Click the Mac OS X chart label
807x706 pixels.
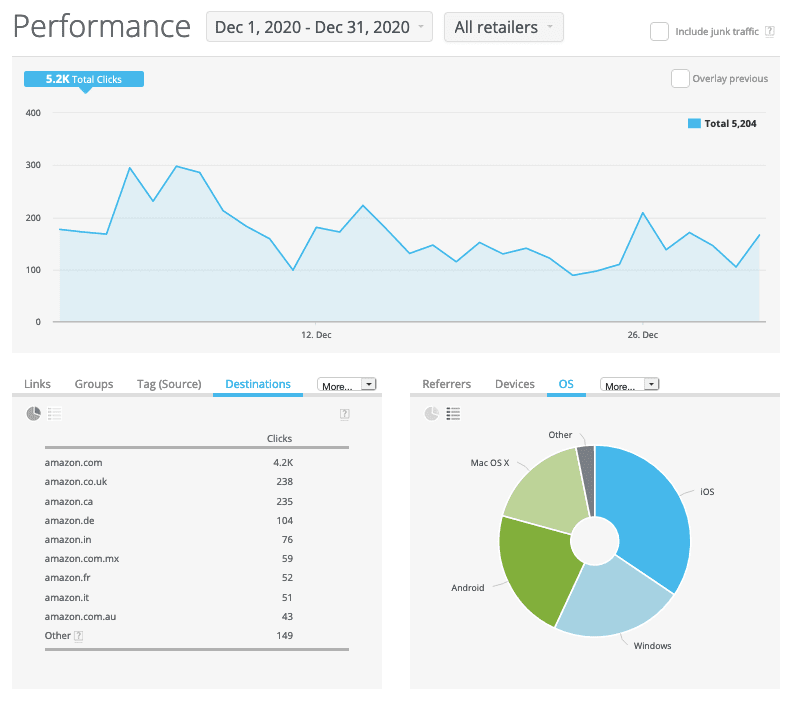(489, 463)
